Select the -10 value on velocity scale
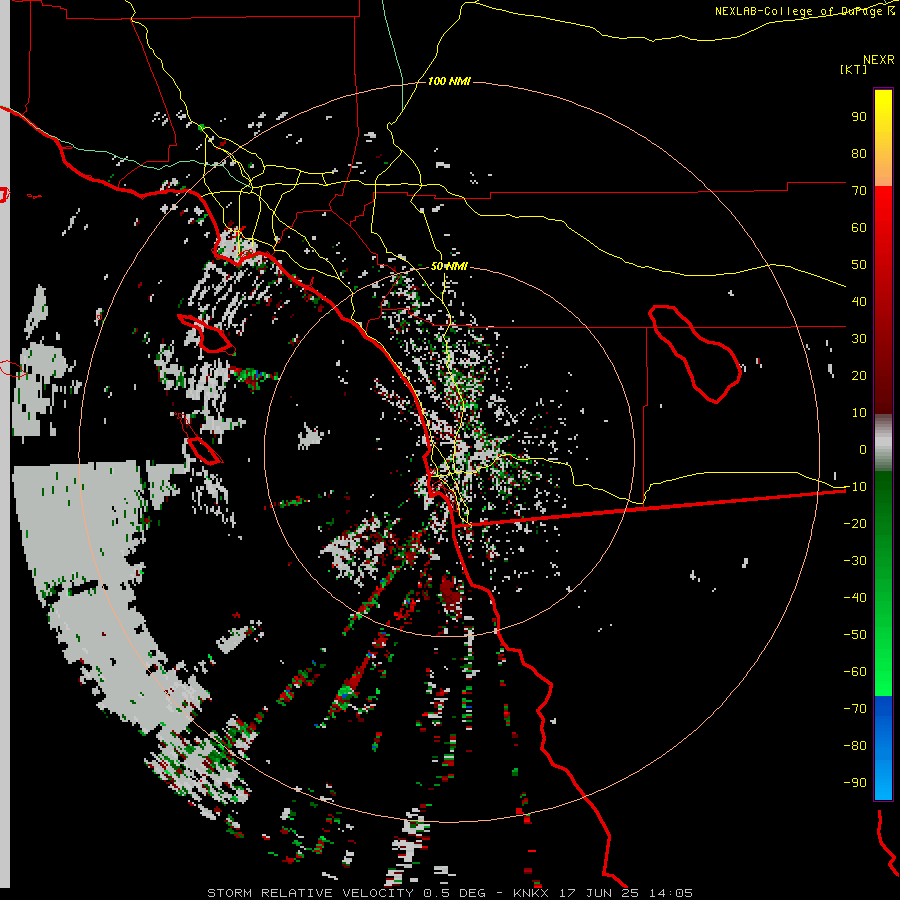 (x=855, y=487)
